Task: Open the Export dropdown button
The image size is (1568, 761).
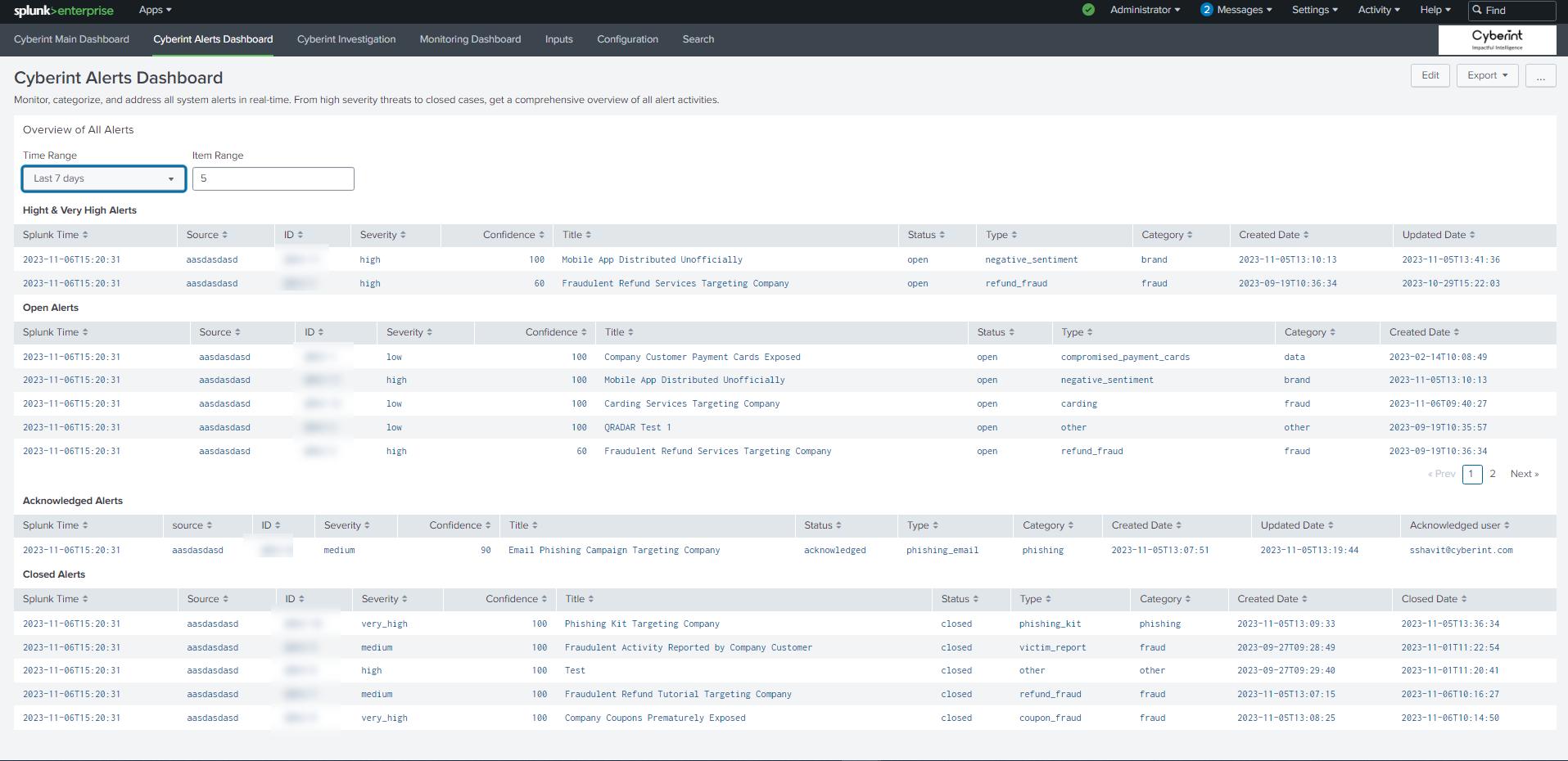Action: 1487,75
